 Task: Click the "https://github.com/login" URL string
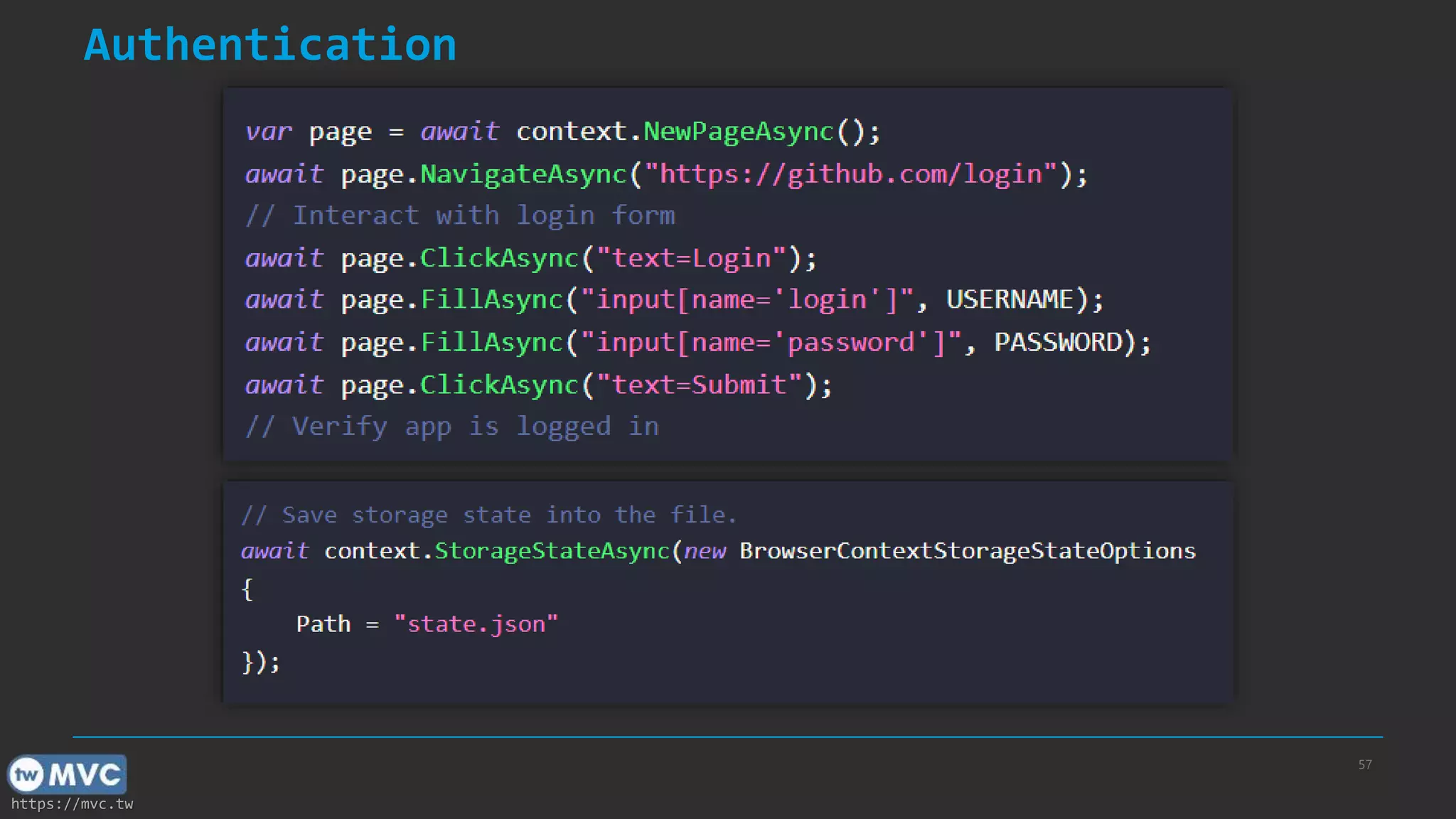[x=850, y=174]
